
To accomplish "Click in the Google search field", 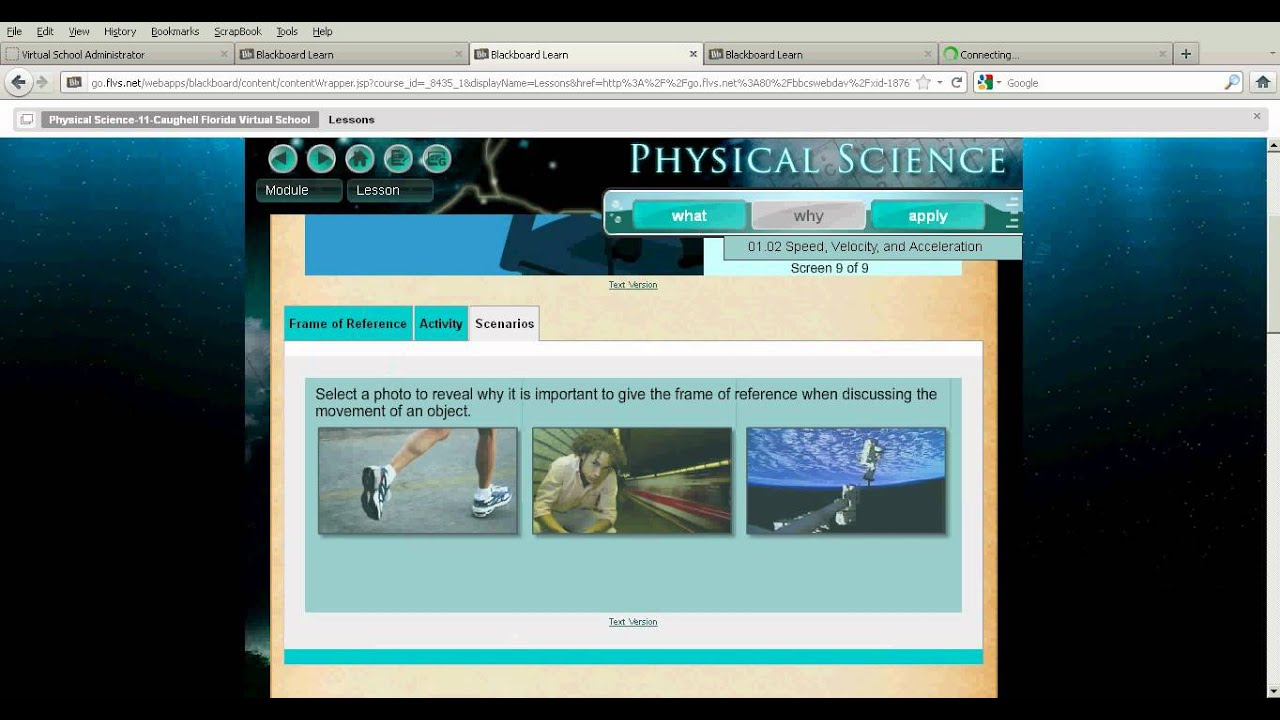I will [1113, 83].
